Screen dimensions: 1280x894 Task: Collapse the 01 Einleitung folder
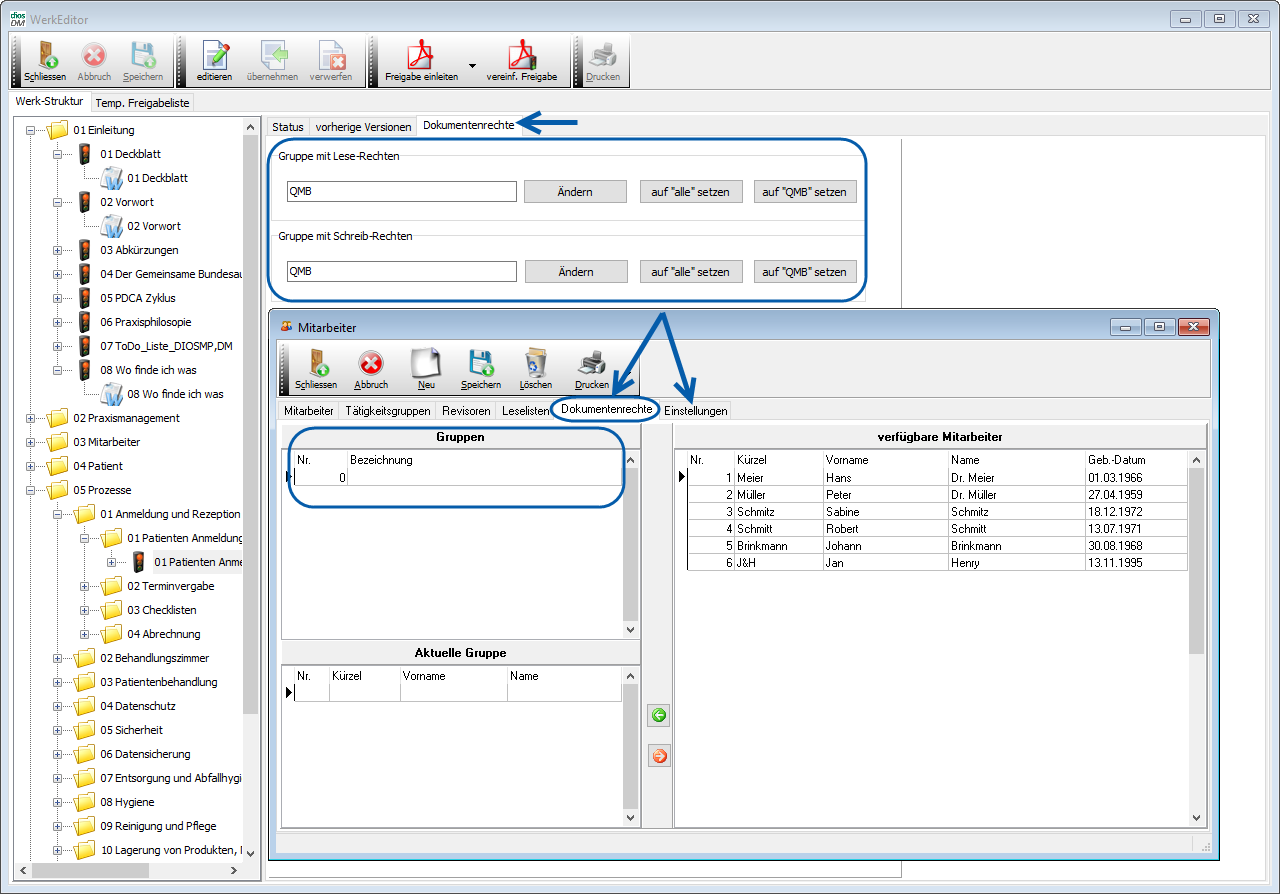coord(31,130)
